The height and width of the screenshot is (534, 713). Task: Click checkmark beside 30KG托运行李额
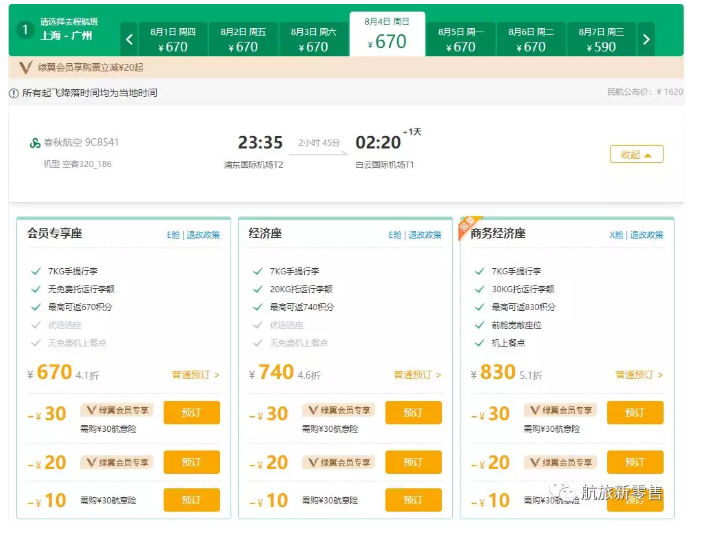pyautogui.click(x=479, y=289)
